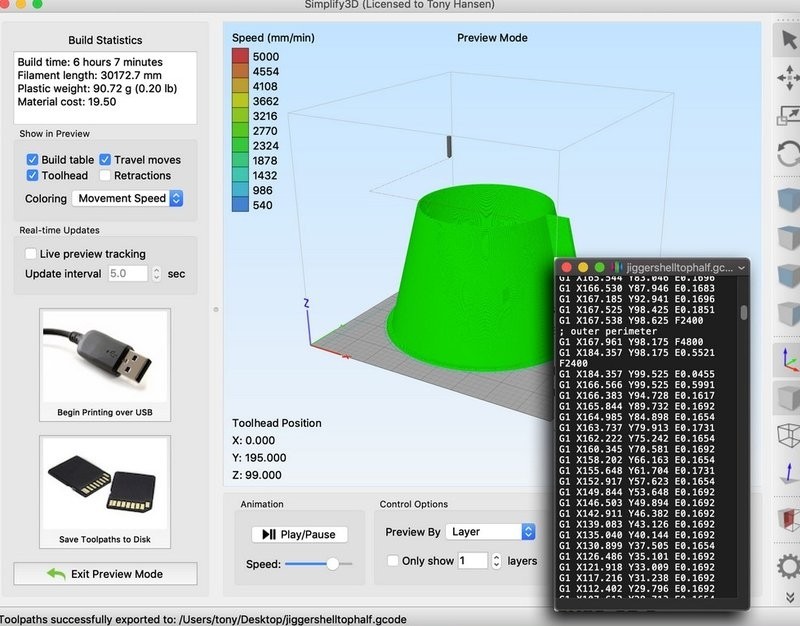Uncheck the Build table checkbox
This screenshot has width=800, height=626.
click(x=33, y=160)
